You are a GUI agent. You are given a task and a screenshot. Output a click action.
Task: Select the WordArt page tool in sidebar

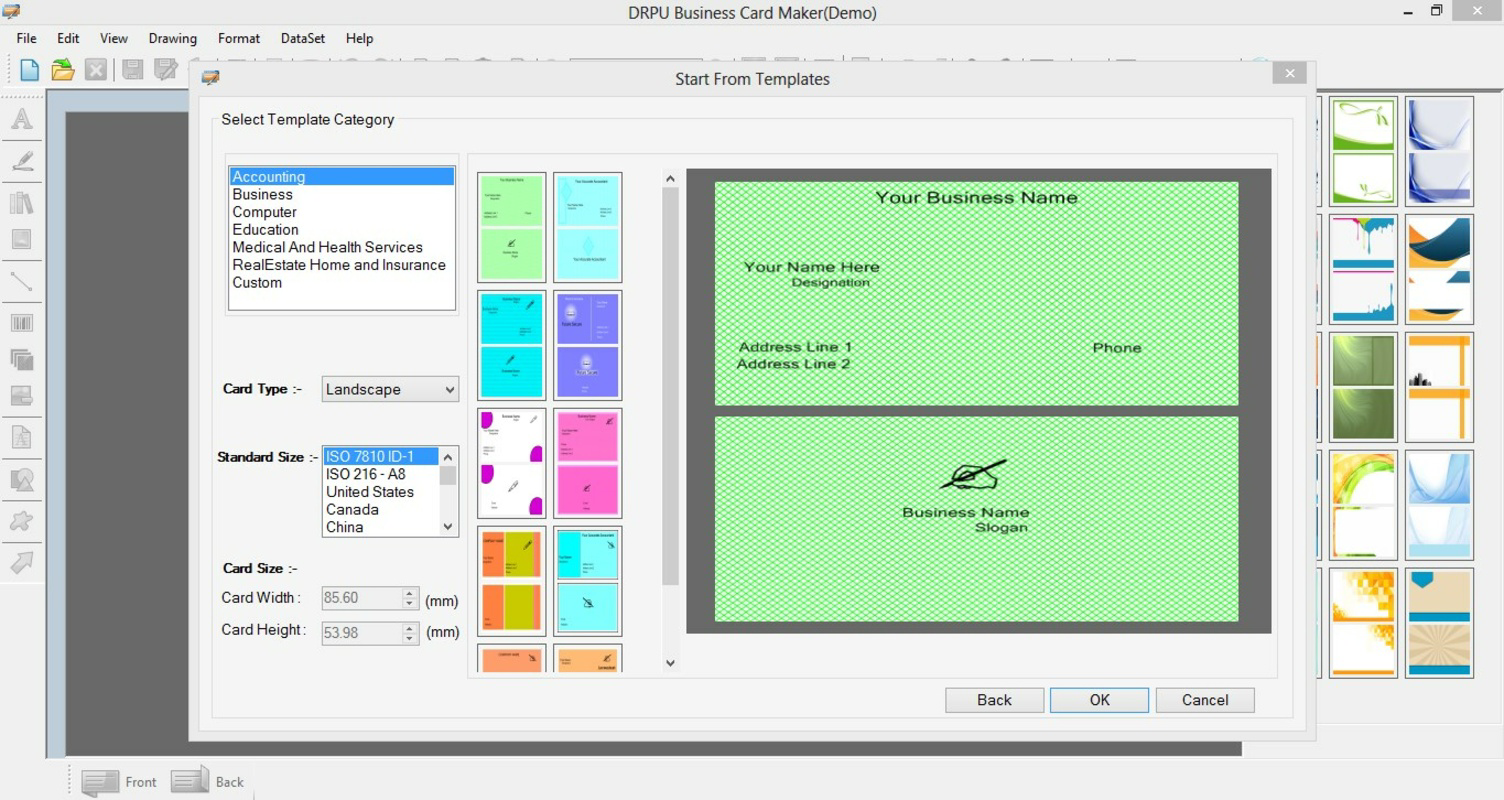22,437
